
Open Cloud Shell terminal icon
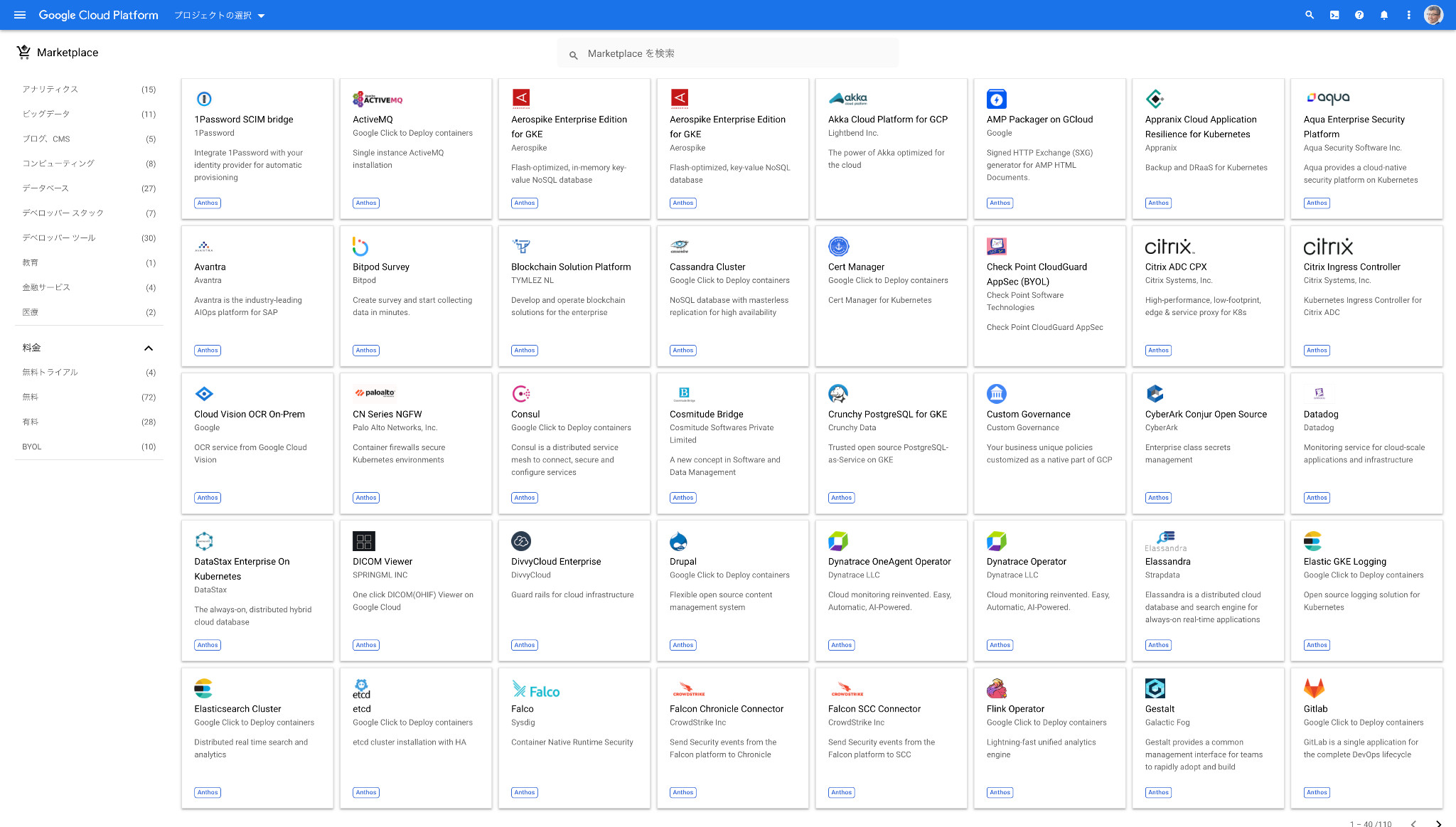1334,15
